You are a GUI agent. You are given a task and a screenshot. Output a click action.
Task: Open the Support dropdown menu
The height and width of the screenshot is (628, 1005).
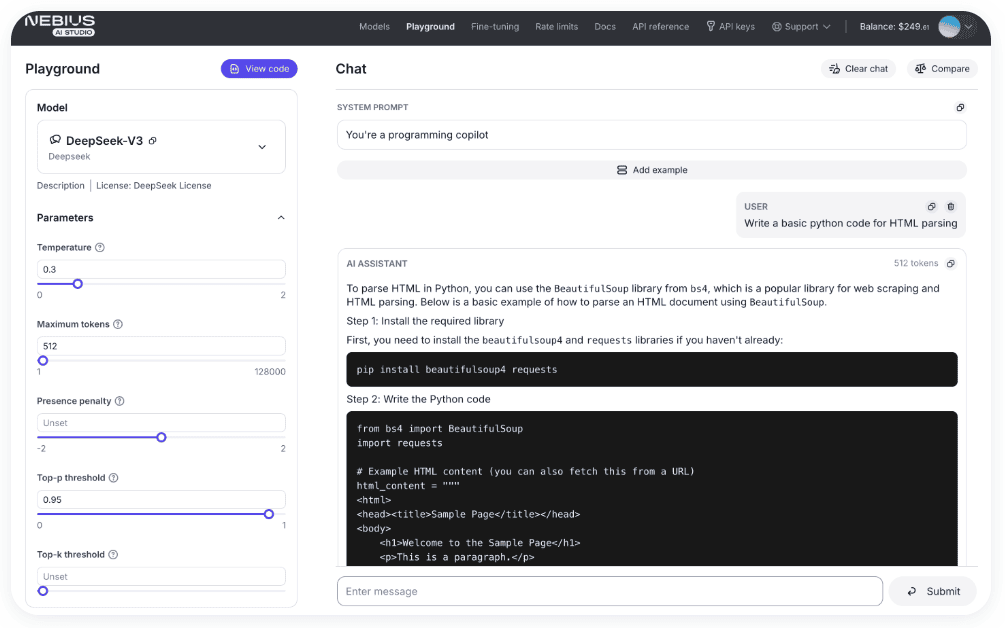pyautogui.click(x=801, y=26)
